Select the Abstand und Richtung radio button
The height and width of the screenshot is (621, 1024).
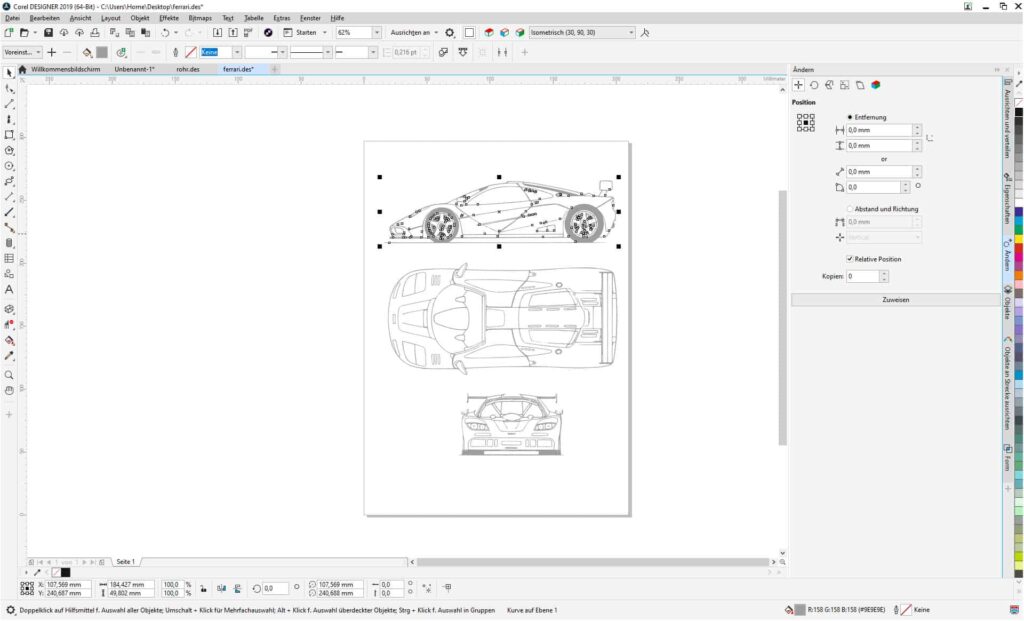pyautogui.click(x=850, y=209)
